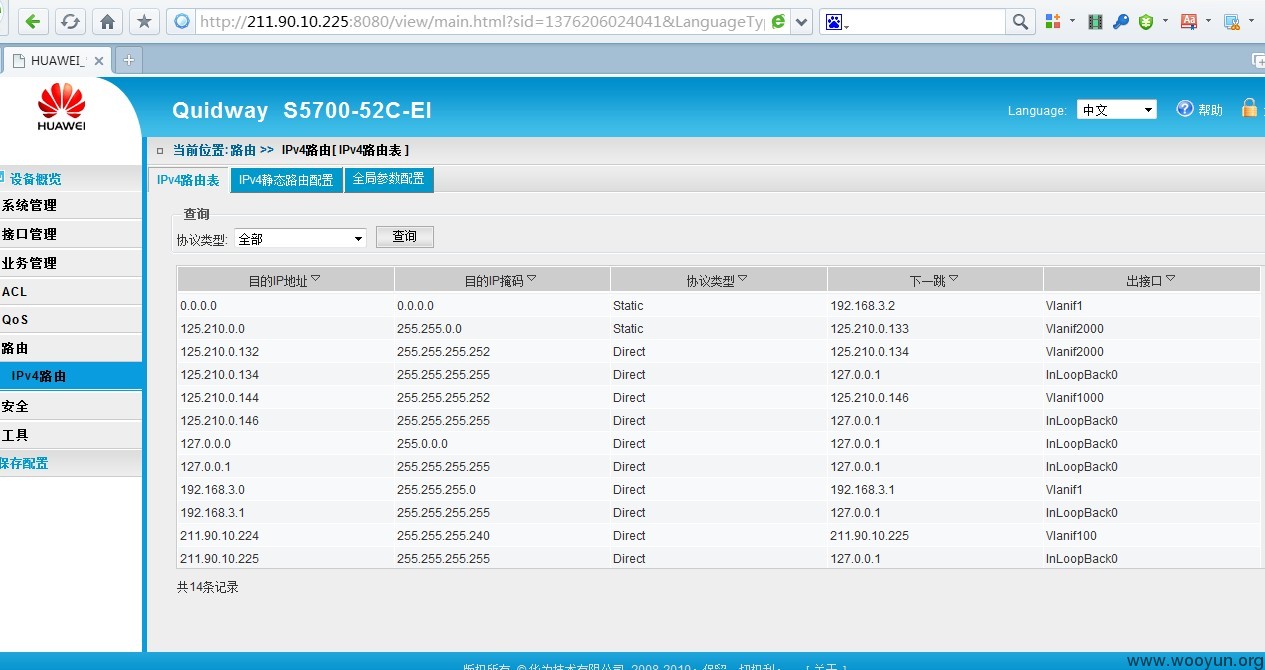
Task: Click the blue key toolbar icon
Action: pos(1121,21)
